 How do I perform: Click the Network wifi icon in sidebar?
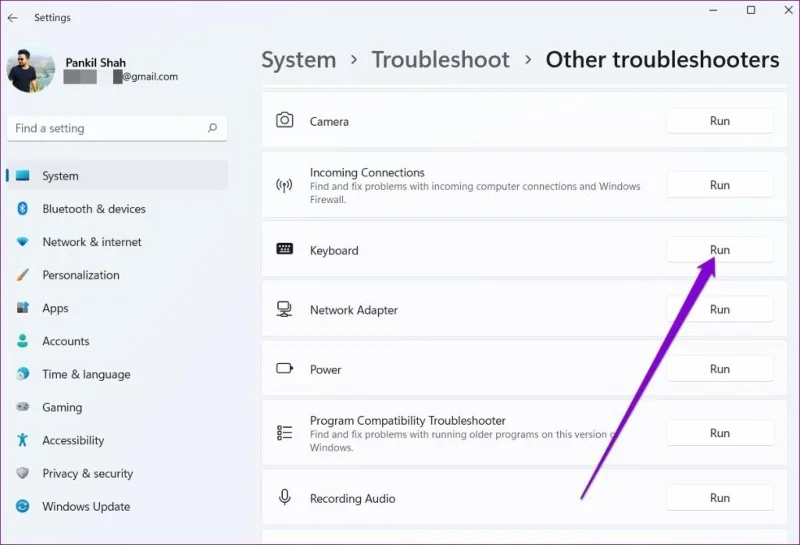click(x=22, y=241)
